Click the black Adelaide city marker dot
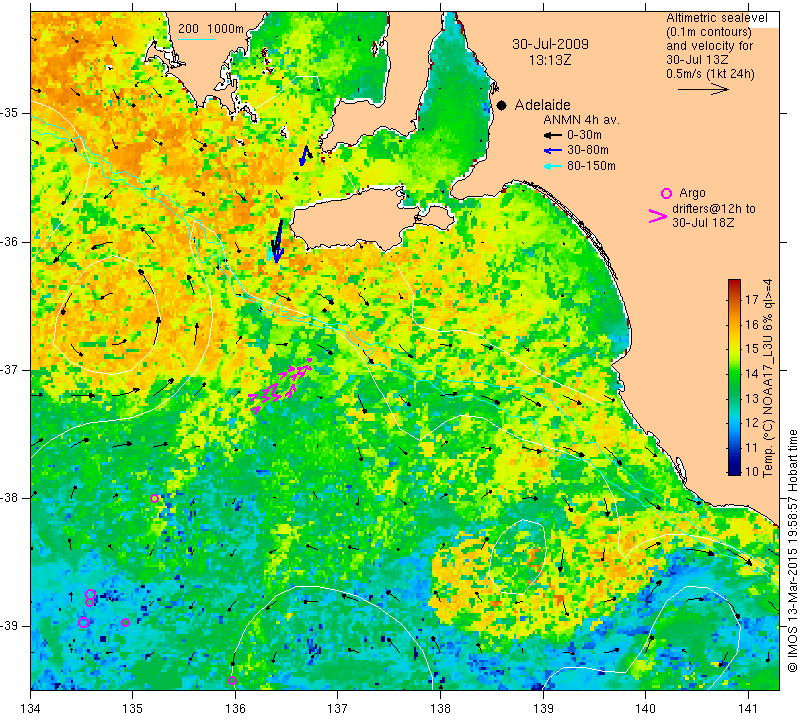800x720 pixels. point(502,105)
